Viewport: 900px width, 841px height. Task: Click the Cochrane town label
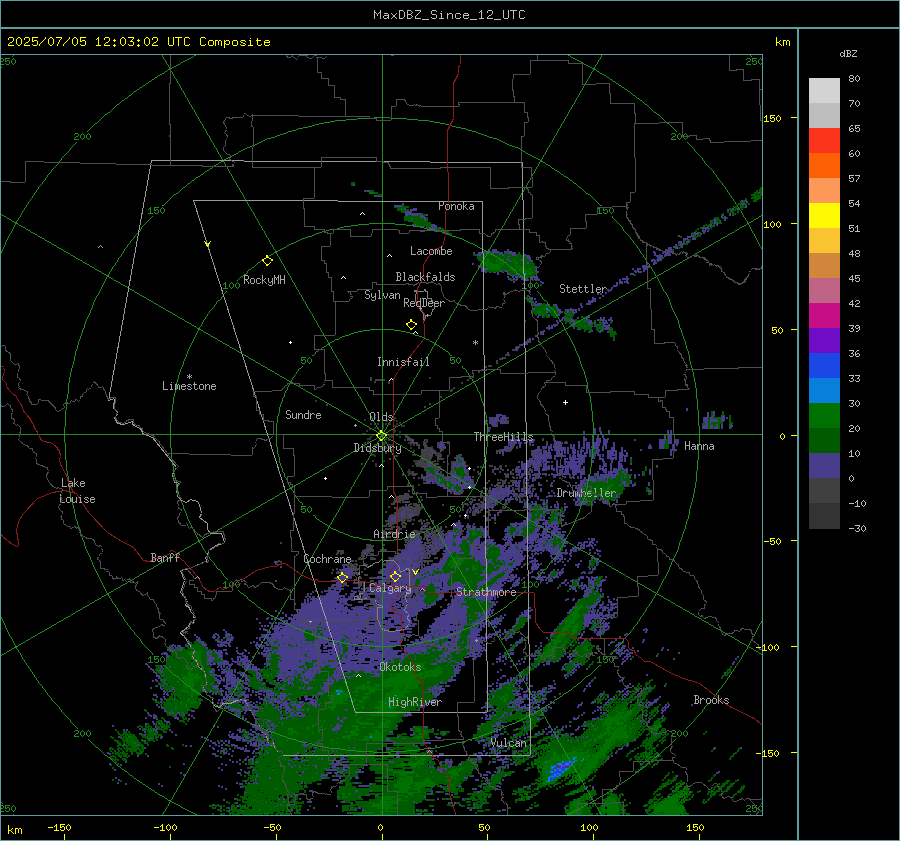[327, 559]
